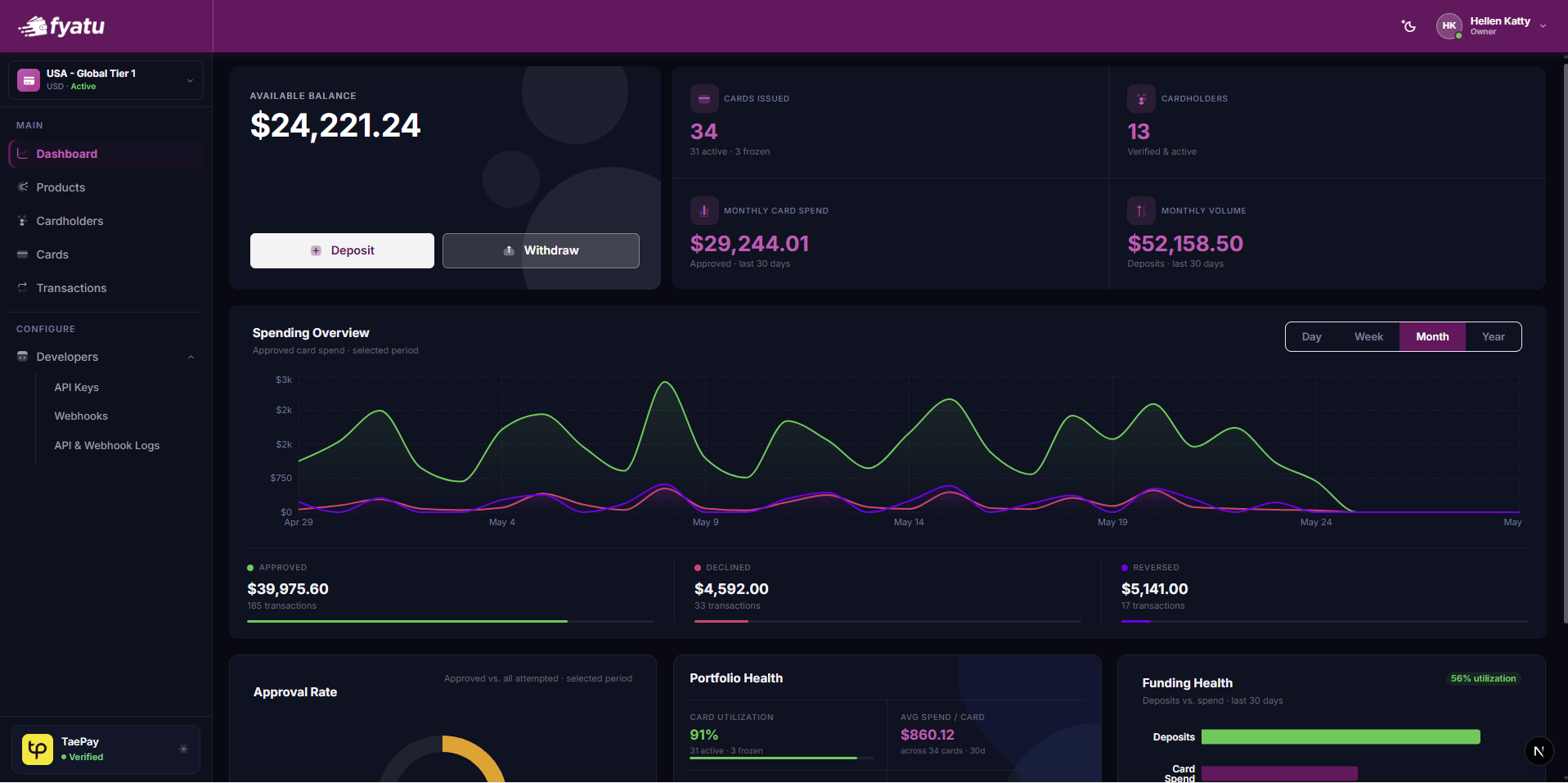Image resolution: width=1568 pixels, height=783 pixels.
Task: Click the card utilization green bar
Action: tap(773, 758)
